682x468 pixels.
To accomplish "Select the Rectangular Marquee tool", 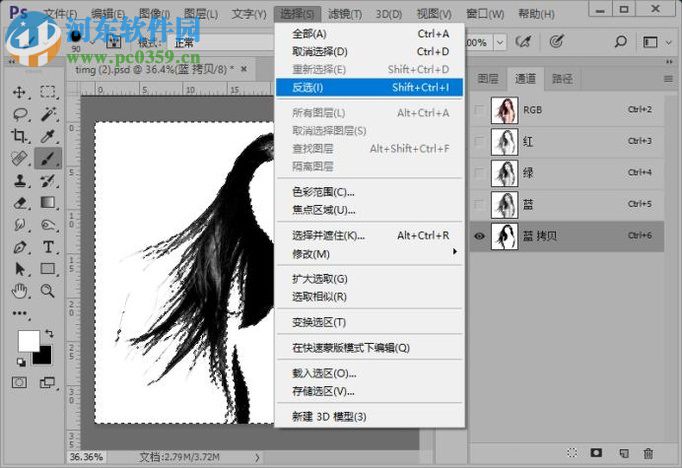I will (47, 92).
